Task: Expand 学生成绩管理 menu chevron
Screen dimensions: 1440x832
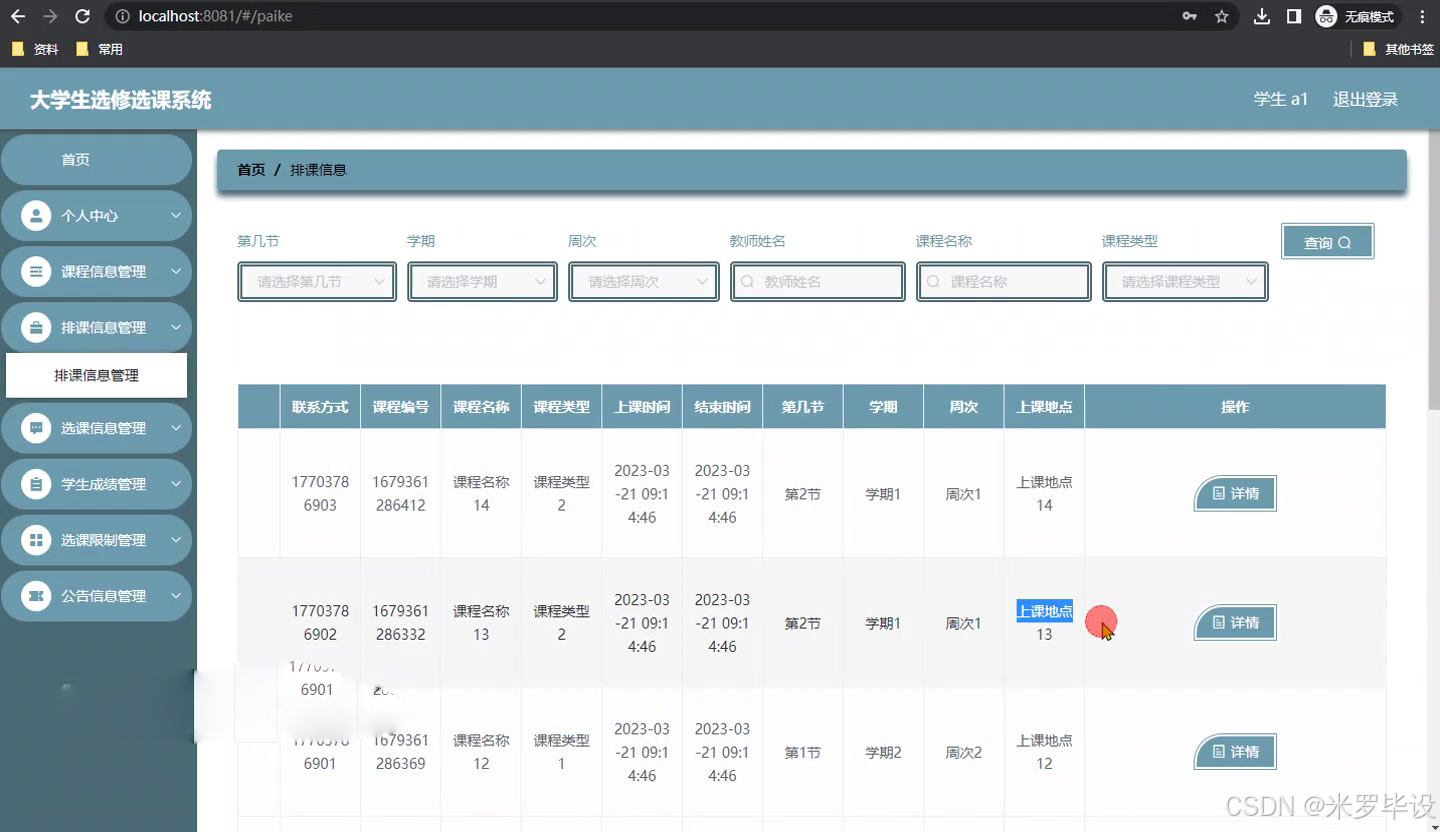Action: 176,484
